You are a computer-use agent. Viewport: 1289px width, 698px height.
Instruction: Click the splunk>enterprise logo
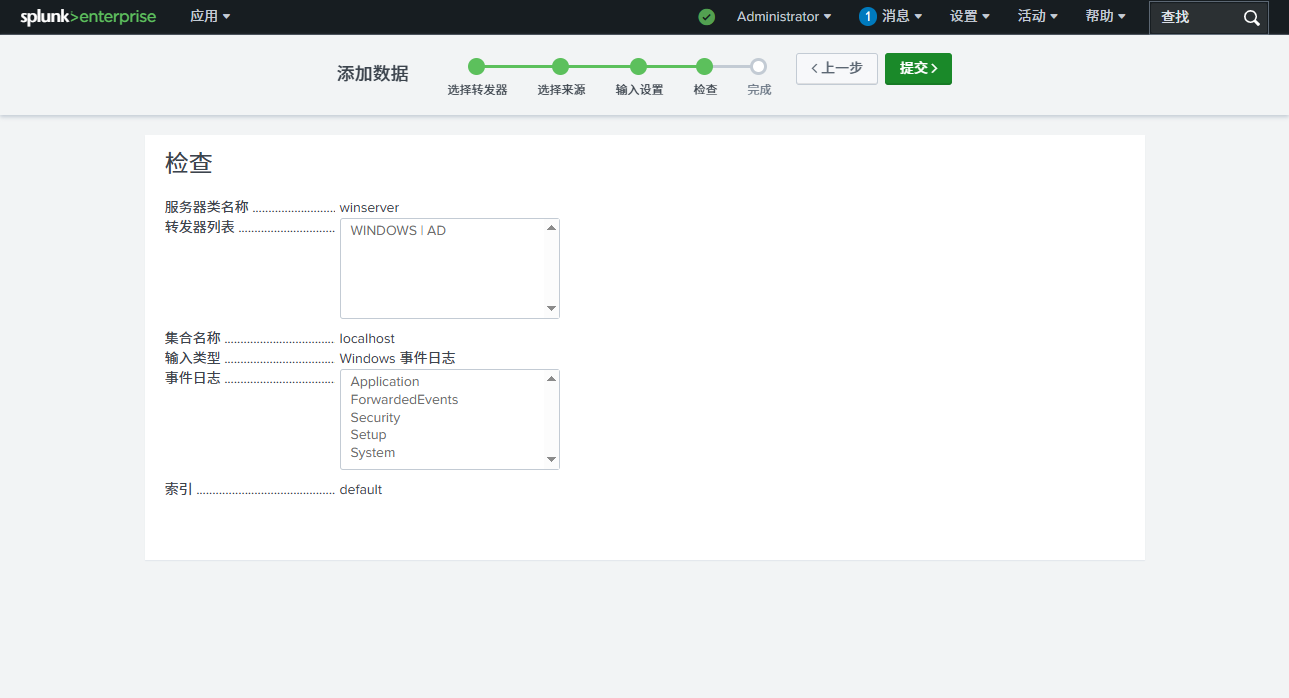[x=88, y=16]
